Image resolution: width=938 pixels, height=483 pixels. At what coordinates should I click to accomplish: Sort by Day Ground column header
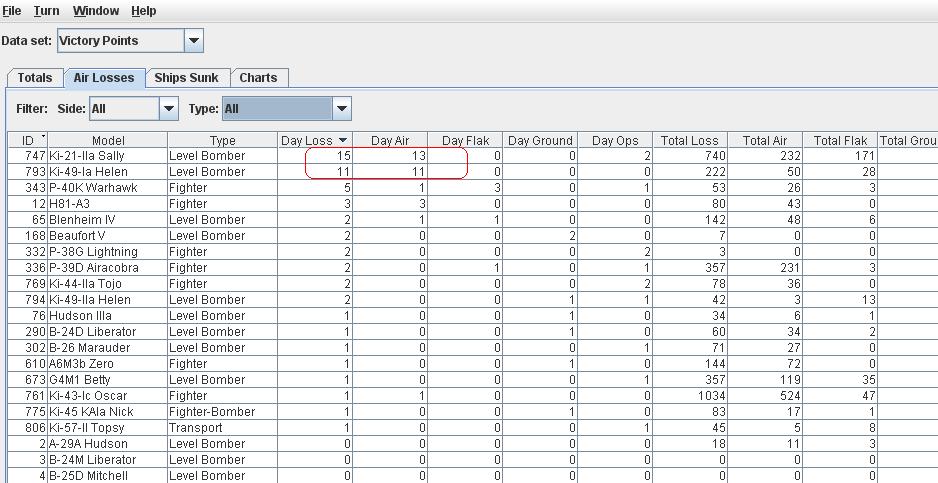[540, 140]
